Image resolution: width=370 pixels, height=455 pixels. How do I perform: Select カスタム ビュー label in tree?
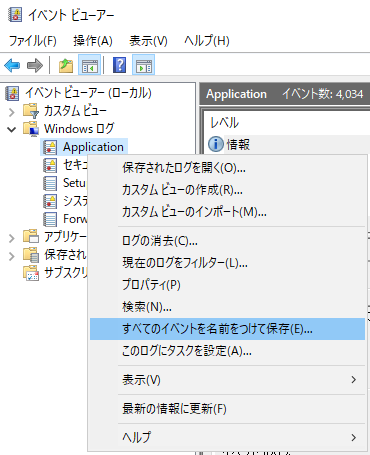click(x=75, y=111)
